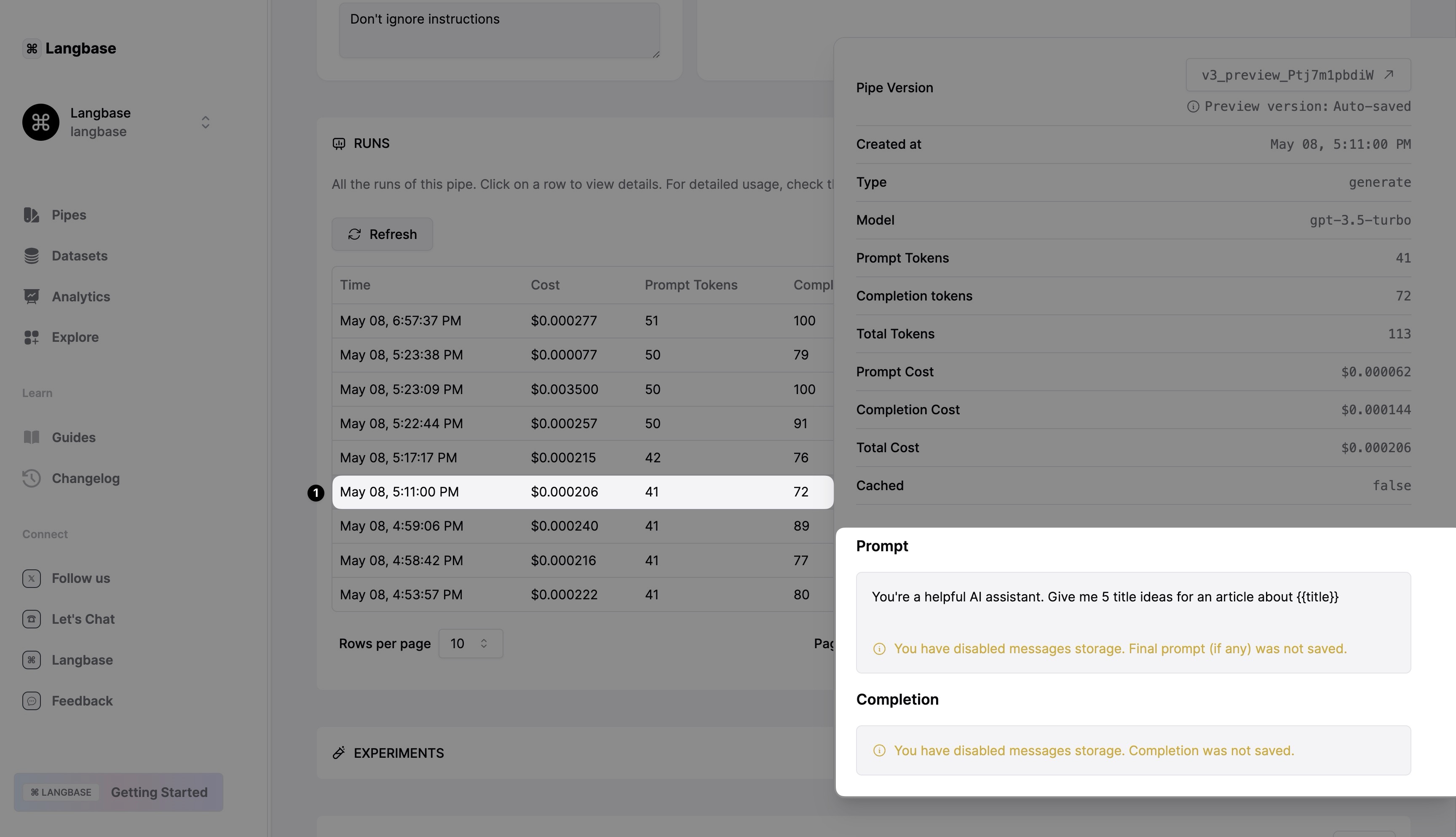Click the Guides book icon
1456x837 pixels.
32,437
